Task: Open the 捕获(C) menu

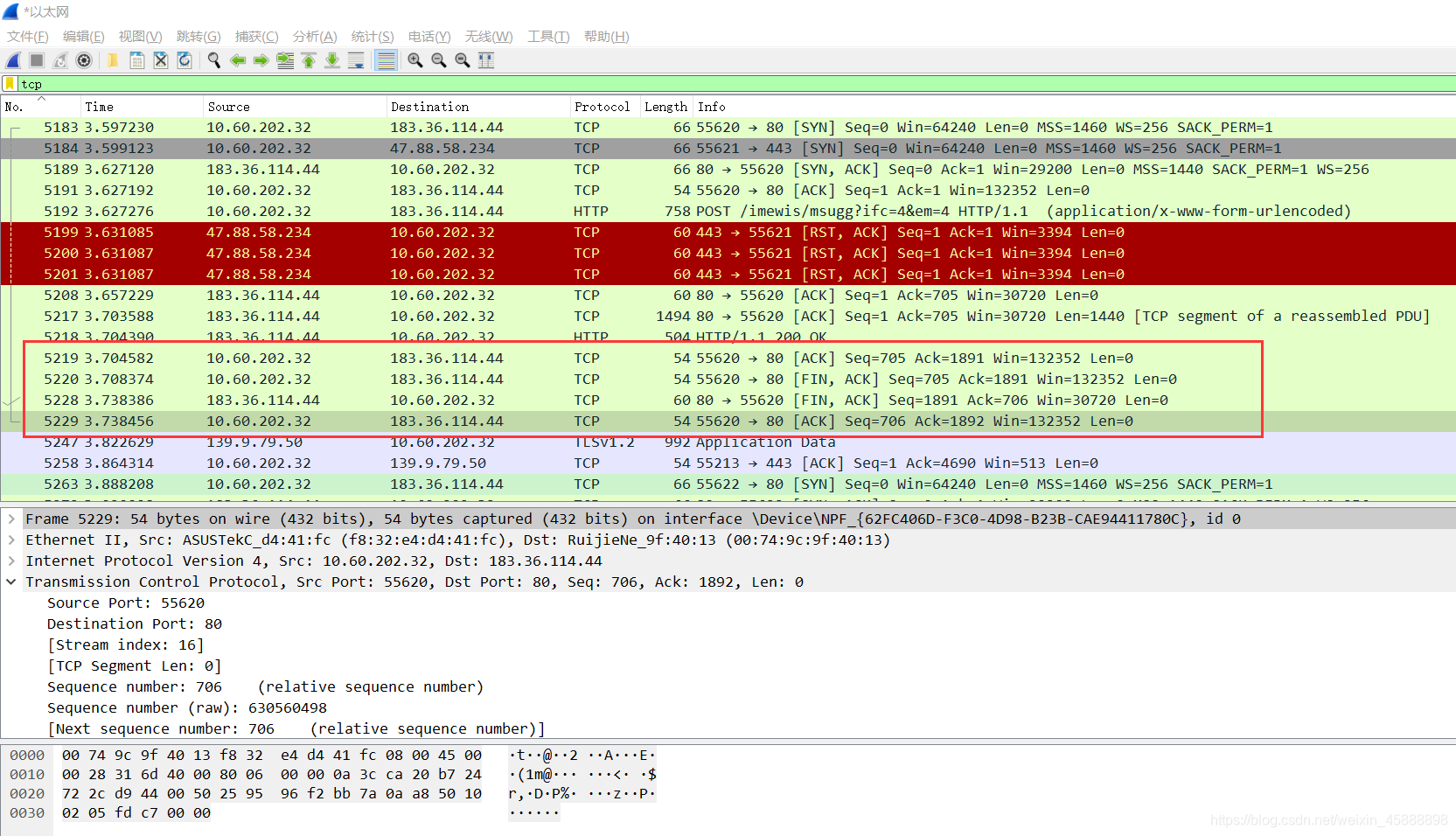Action: coord(257,37)
